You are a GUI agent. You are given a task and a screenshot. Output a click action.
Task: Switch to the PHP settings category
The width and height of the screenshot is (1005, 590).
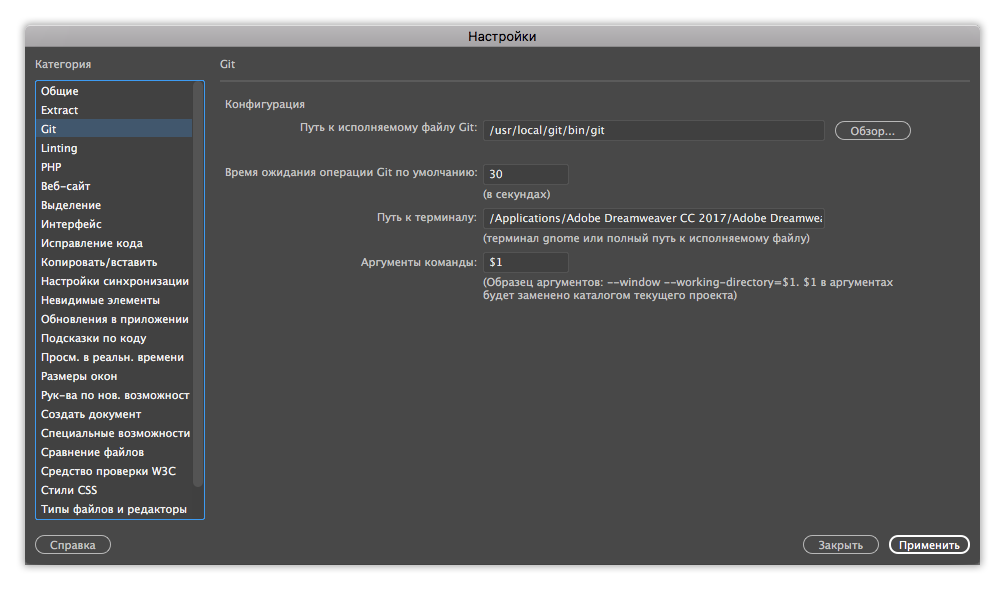[x=58, y=166]
